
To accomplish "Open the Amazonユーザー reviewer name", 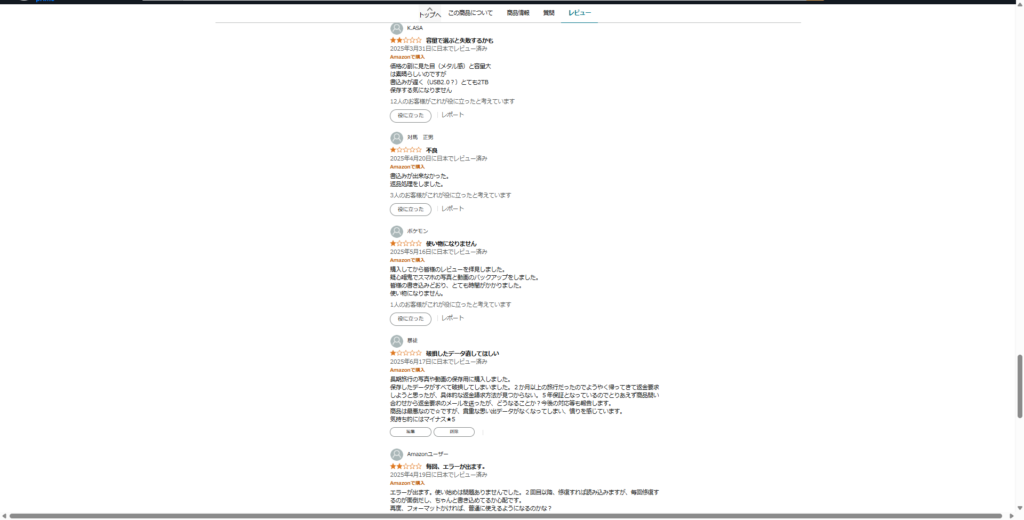I will 428,454.
